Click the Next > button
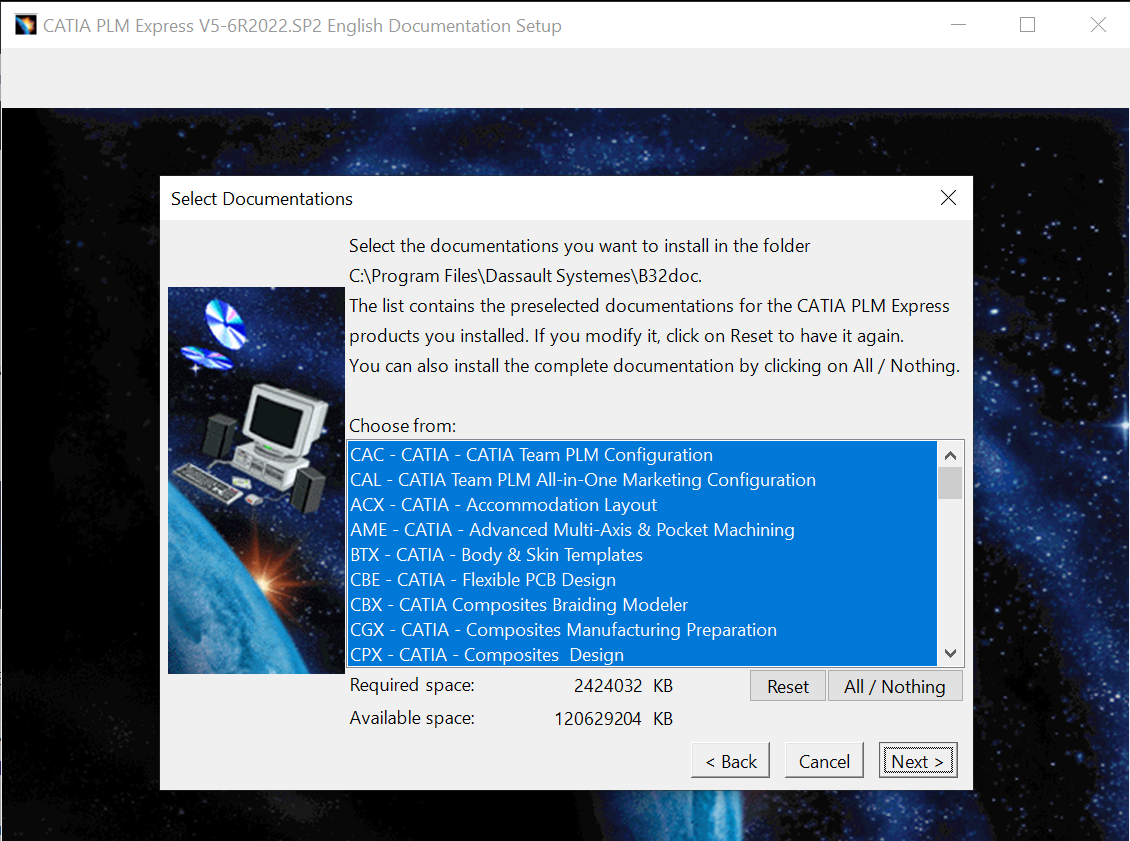The width and height of the screenshot is (1130, 841). [x=917, y=760]
